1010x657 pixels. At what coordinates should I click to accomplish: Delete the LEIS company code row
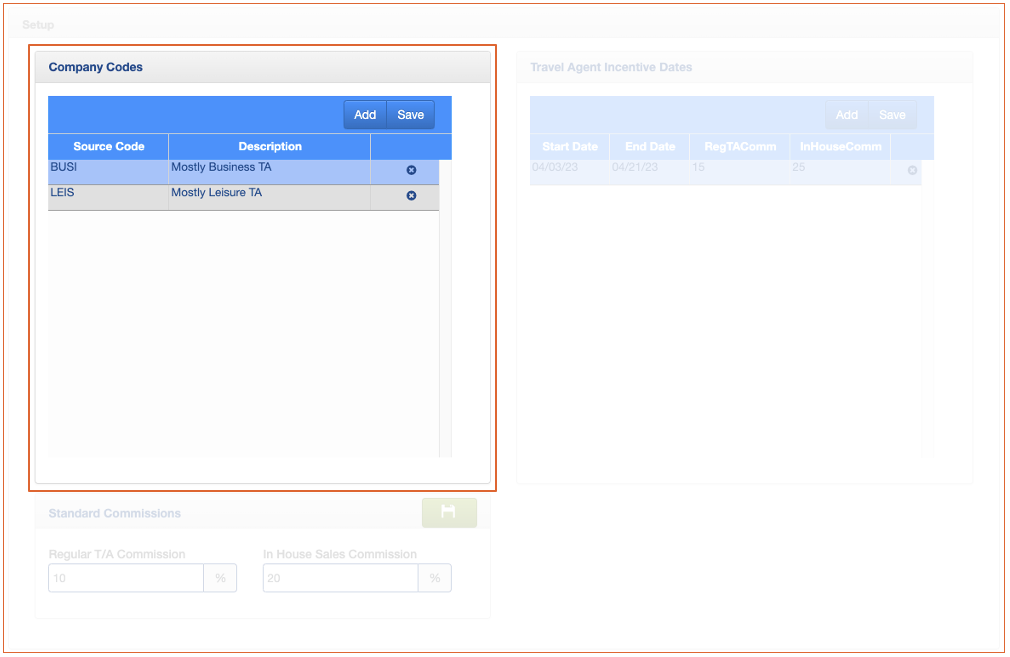point(411,196)
